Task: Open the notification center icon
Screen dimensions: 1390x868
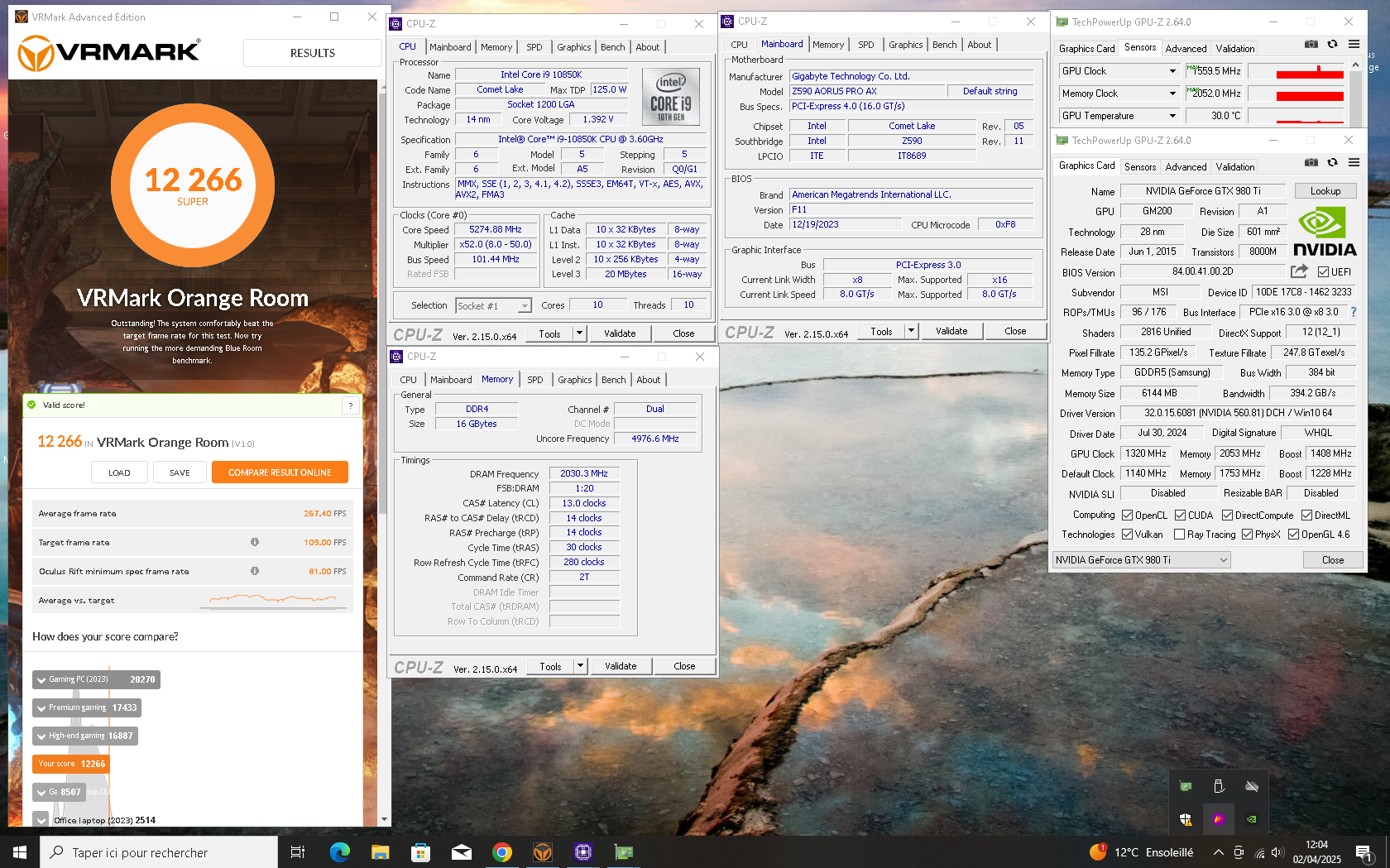Action: (x=1364, y=852)
